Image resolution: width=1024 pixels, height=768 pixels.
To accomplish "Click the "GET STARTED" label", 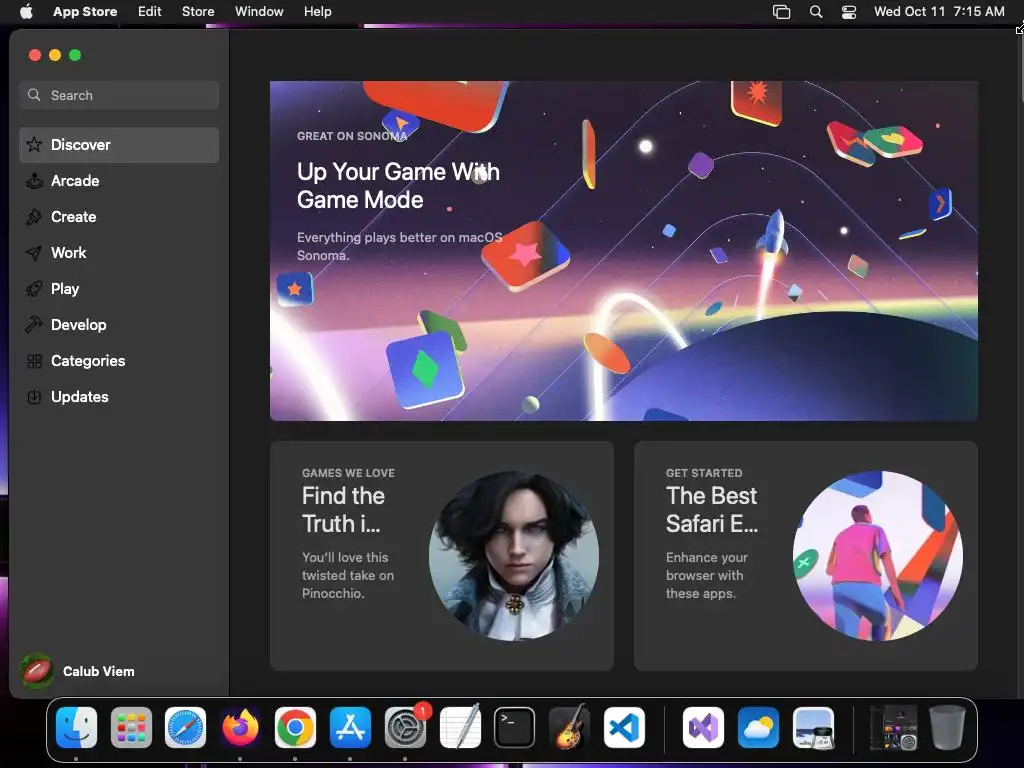I will (x=704, y=473).
